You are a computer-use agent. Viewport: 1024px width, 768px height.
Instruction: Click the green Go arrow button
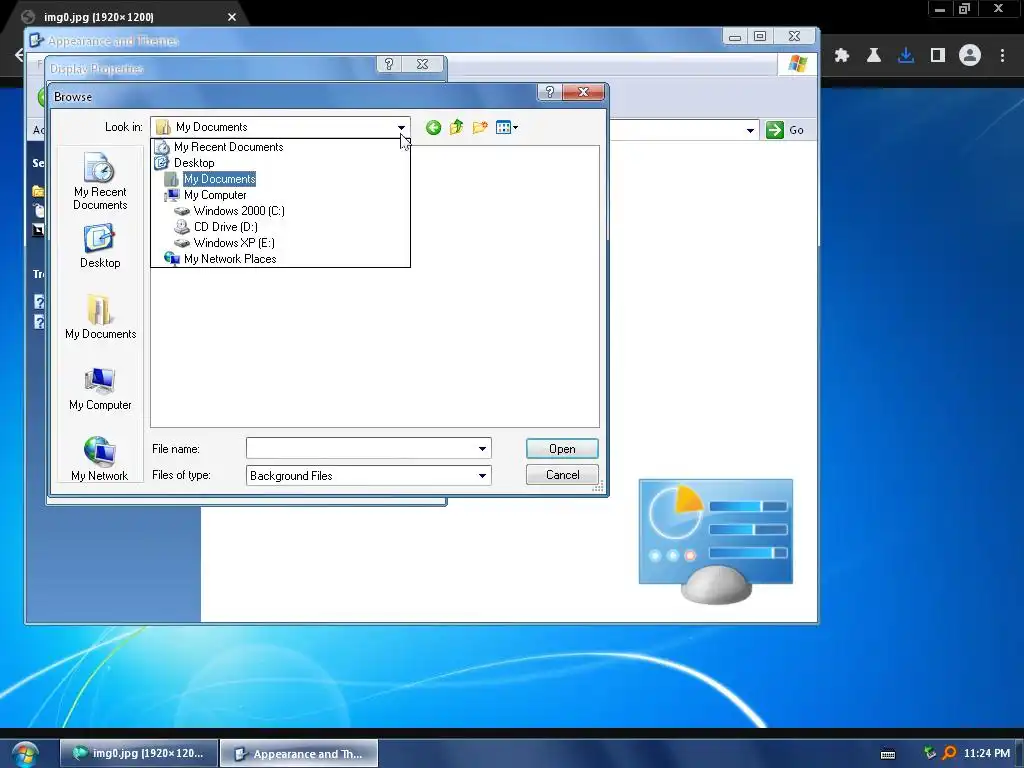coord(775,130)
